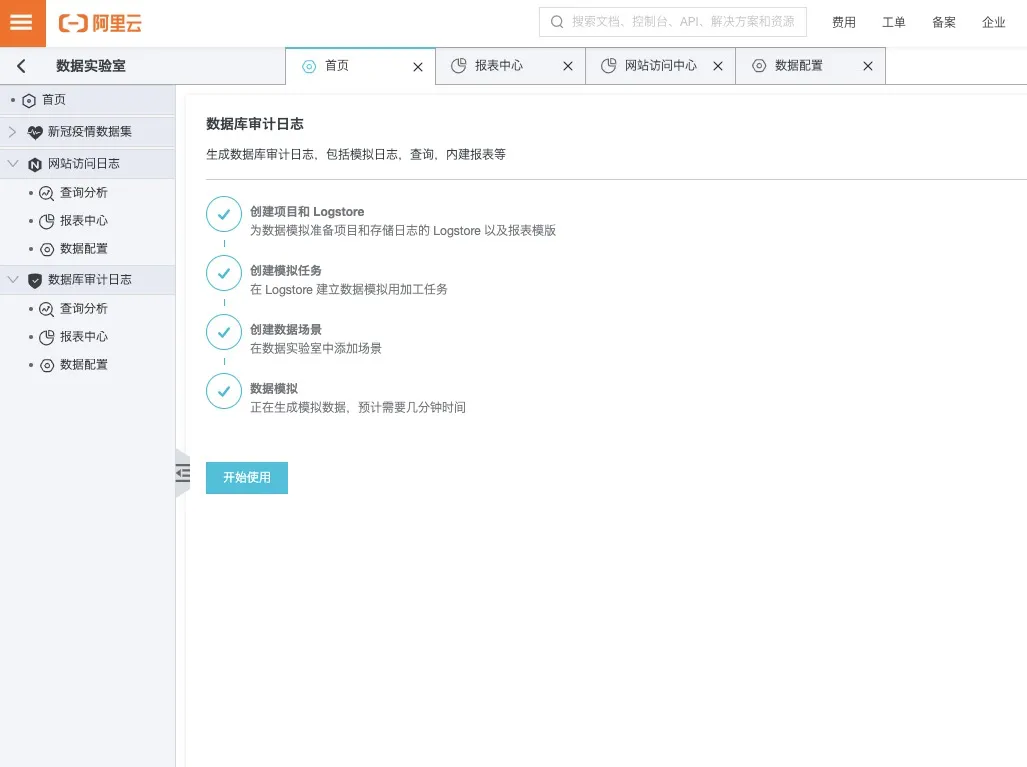Click the pie icon on 报表中心 tab
The image size is (1027, 767).
click(x=458, y=65)
